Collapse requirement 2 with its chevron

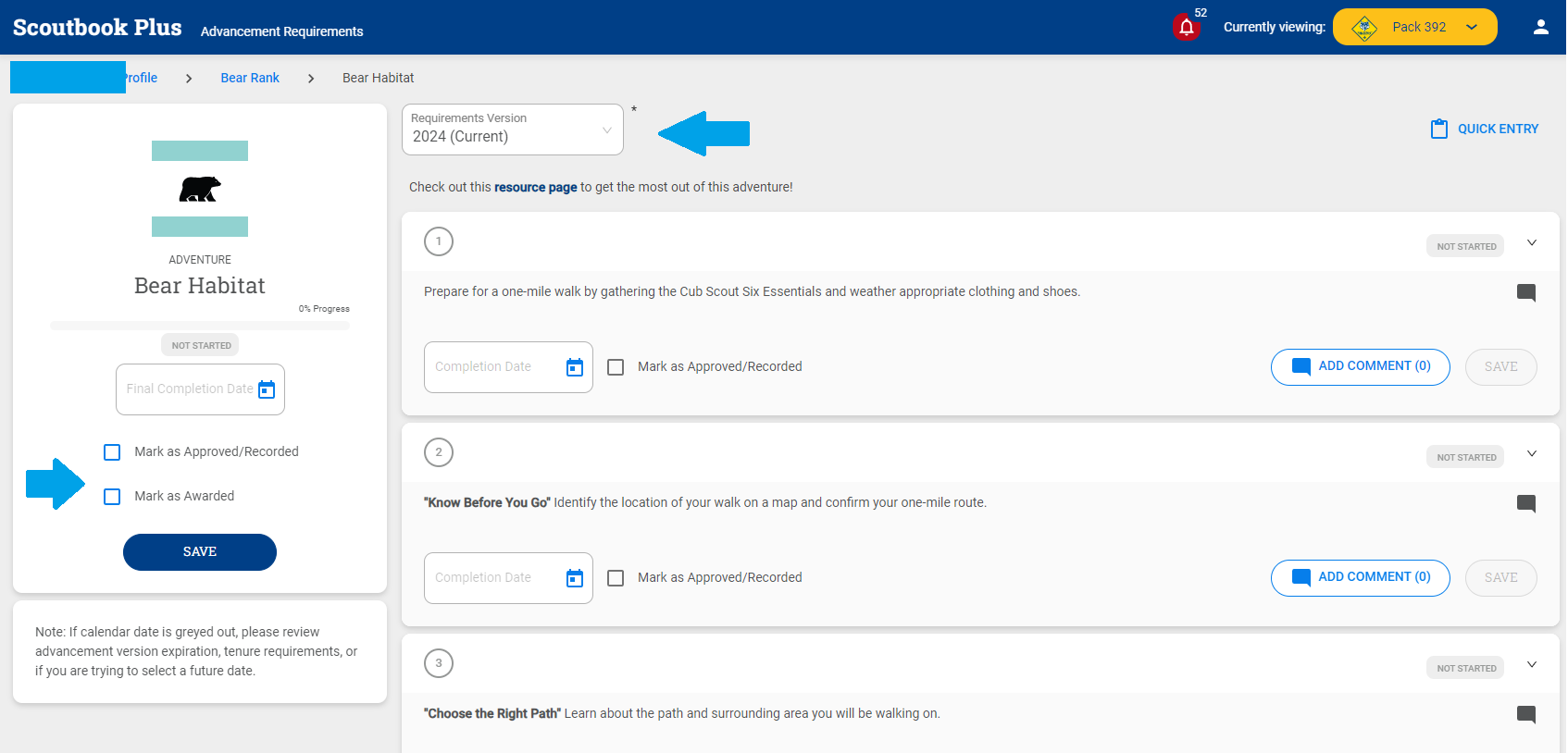click(1532, 453)
